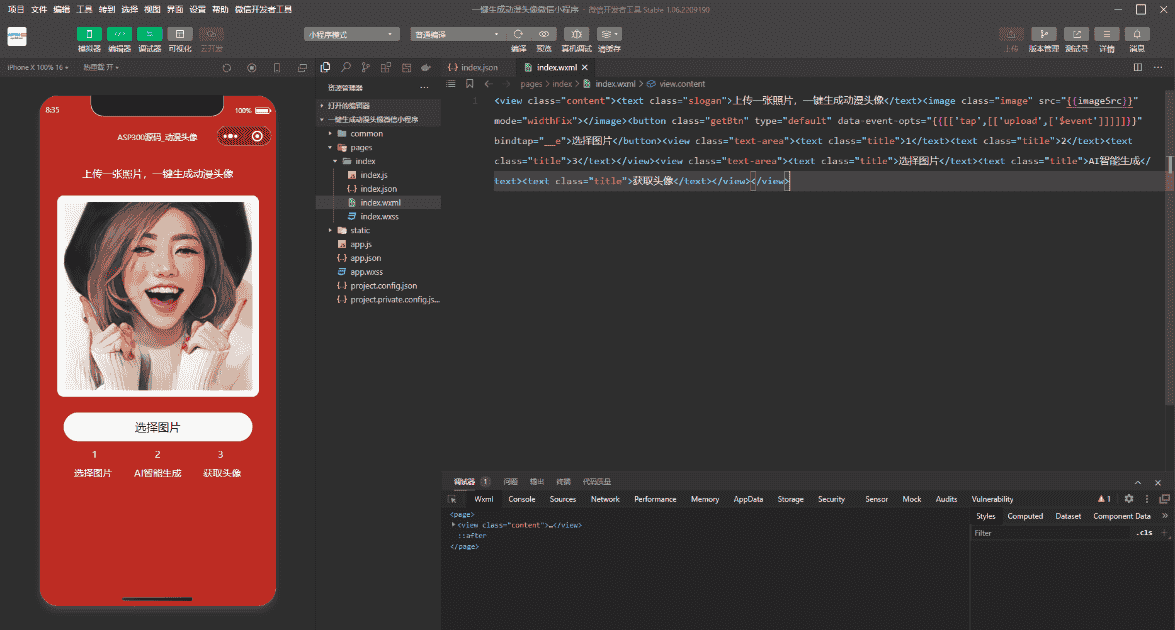Toggle the 模拟器 simulator panel button
1175x630 pixels.
(89, 34)
